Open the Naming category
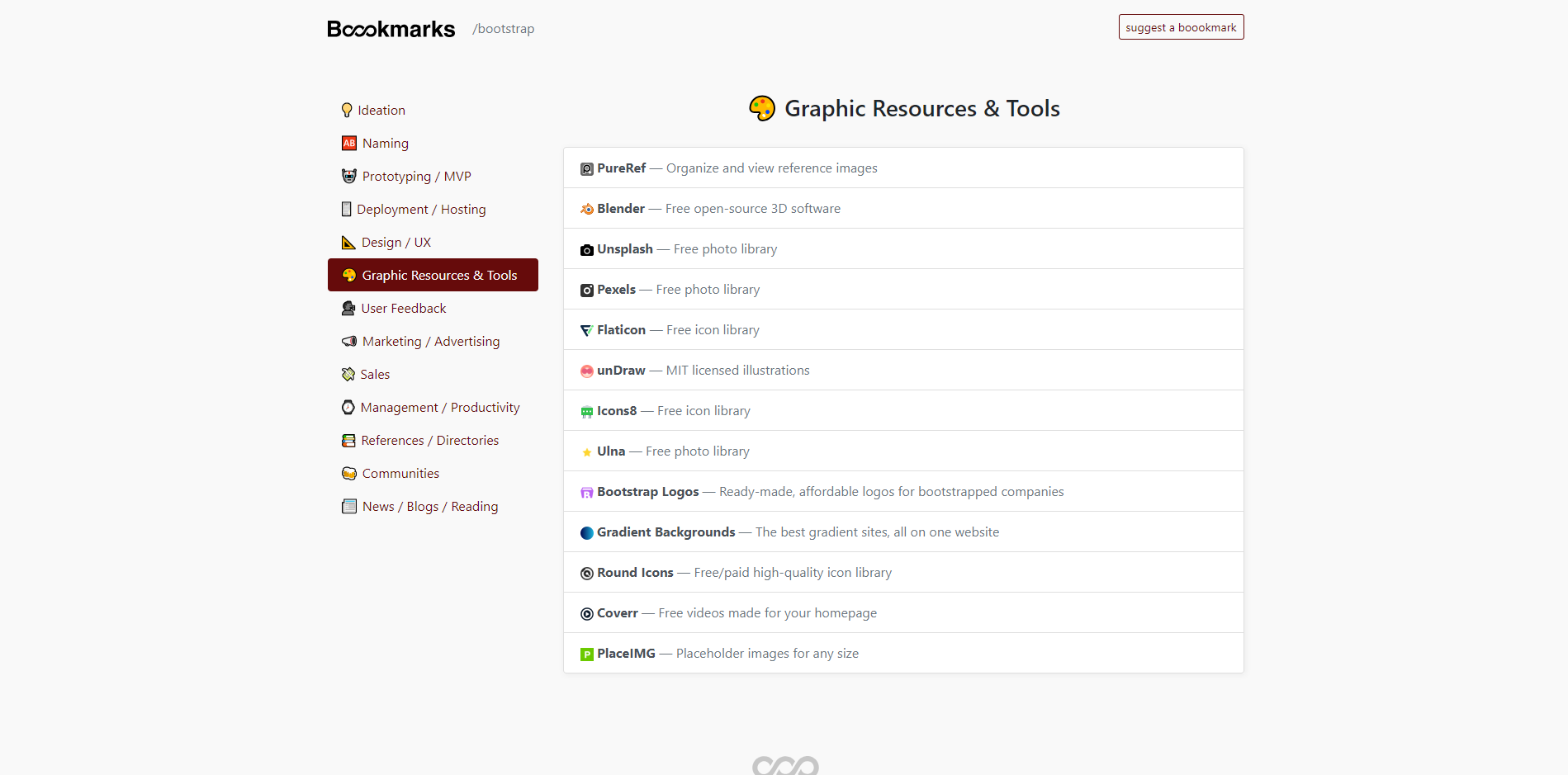Image resolution: width=1568 pixels, height=775 pixels. [x=433, y=143]
